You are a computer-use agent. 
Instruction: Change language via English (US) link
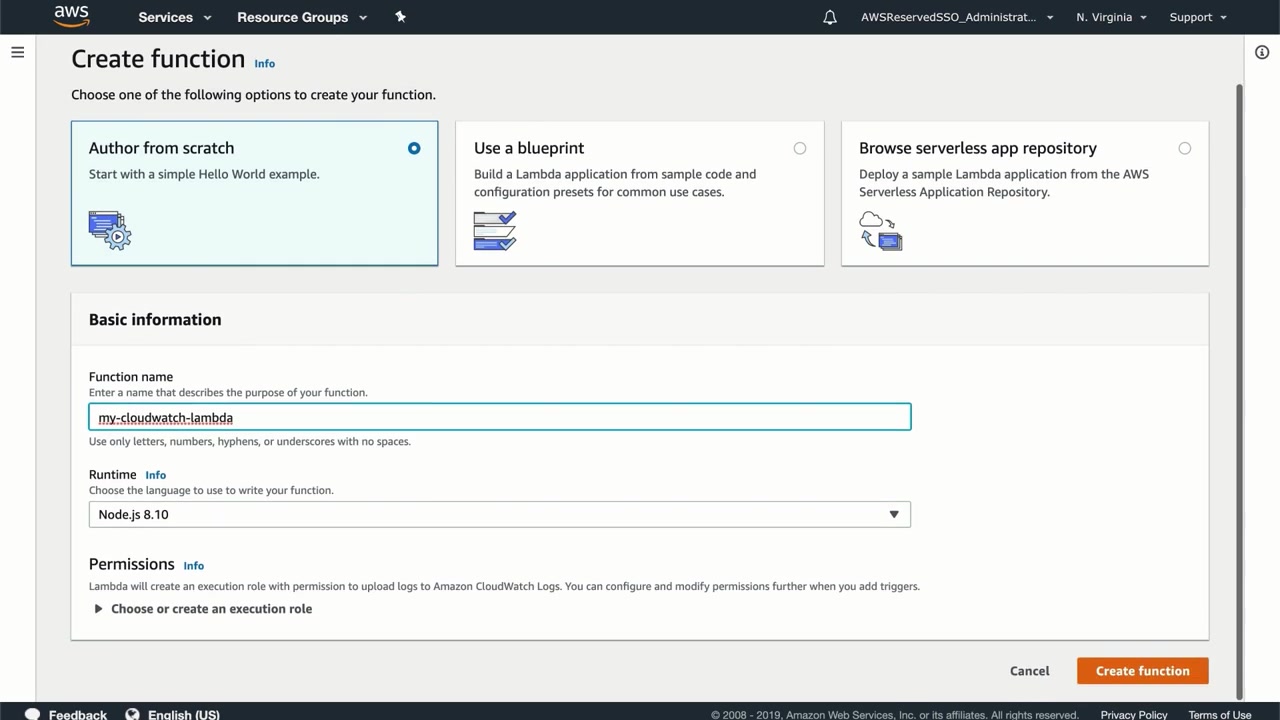tap(184, 715)
